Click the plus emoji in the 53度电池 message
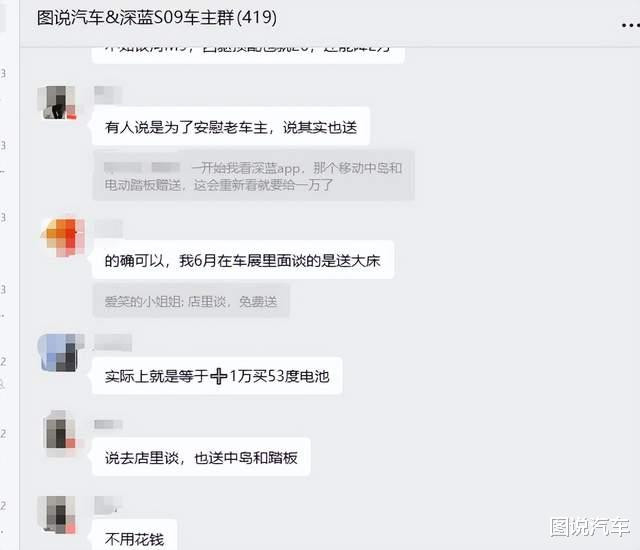 [x=218, y=376]
